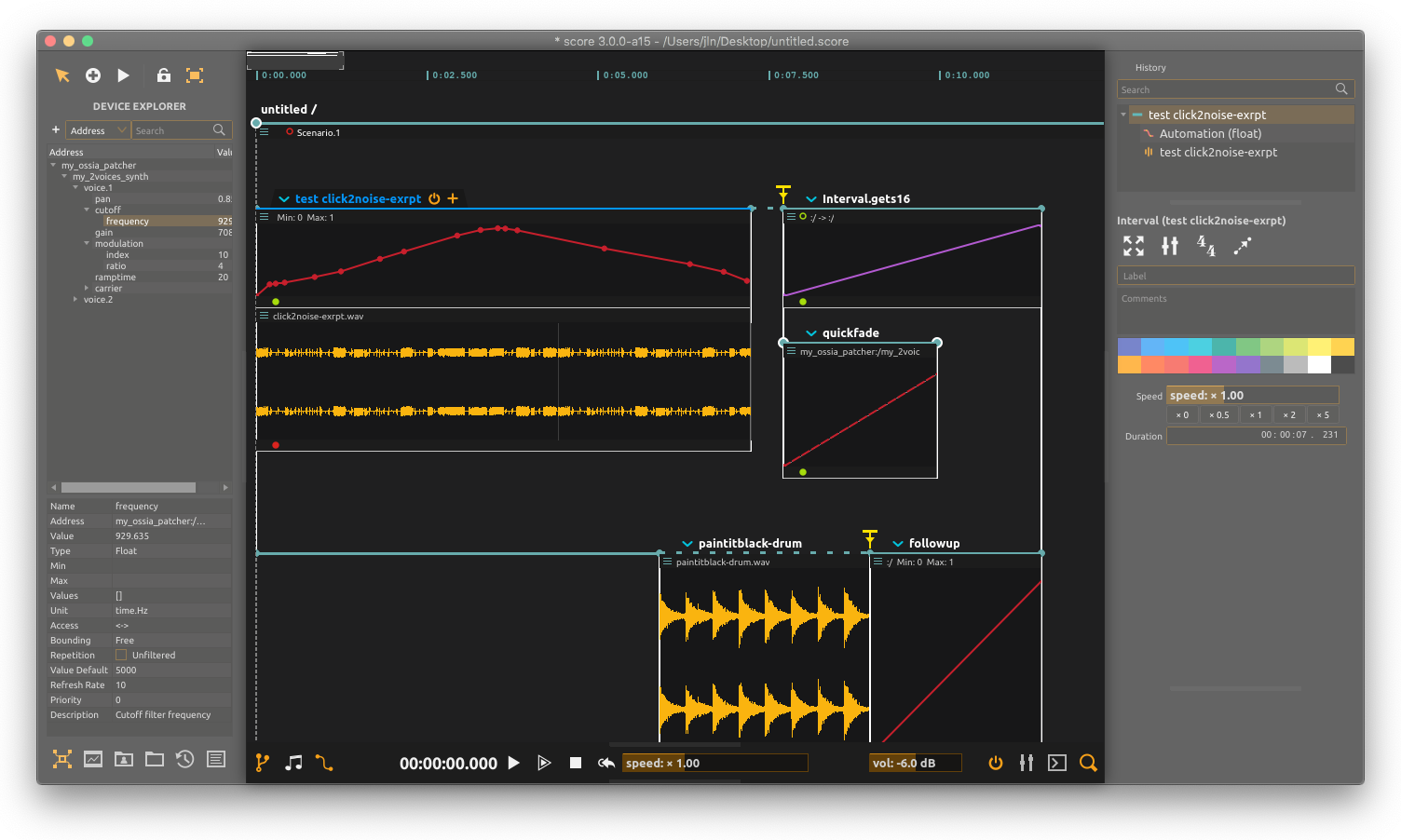Viewport: 1401px width, 840px height.
Task: Add a device with the plus icon
Action: (56, 129)
